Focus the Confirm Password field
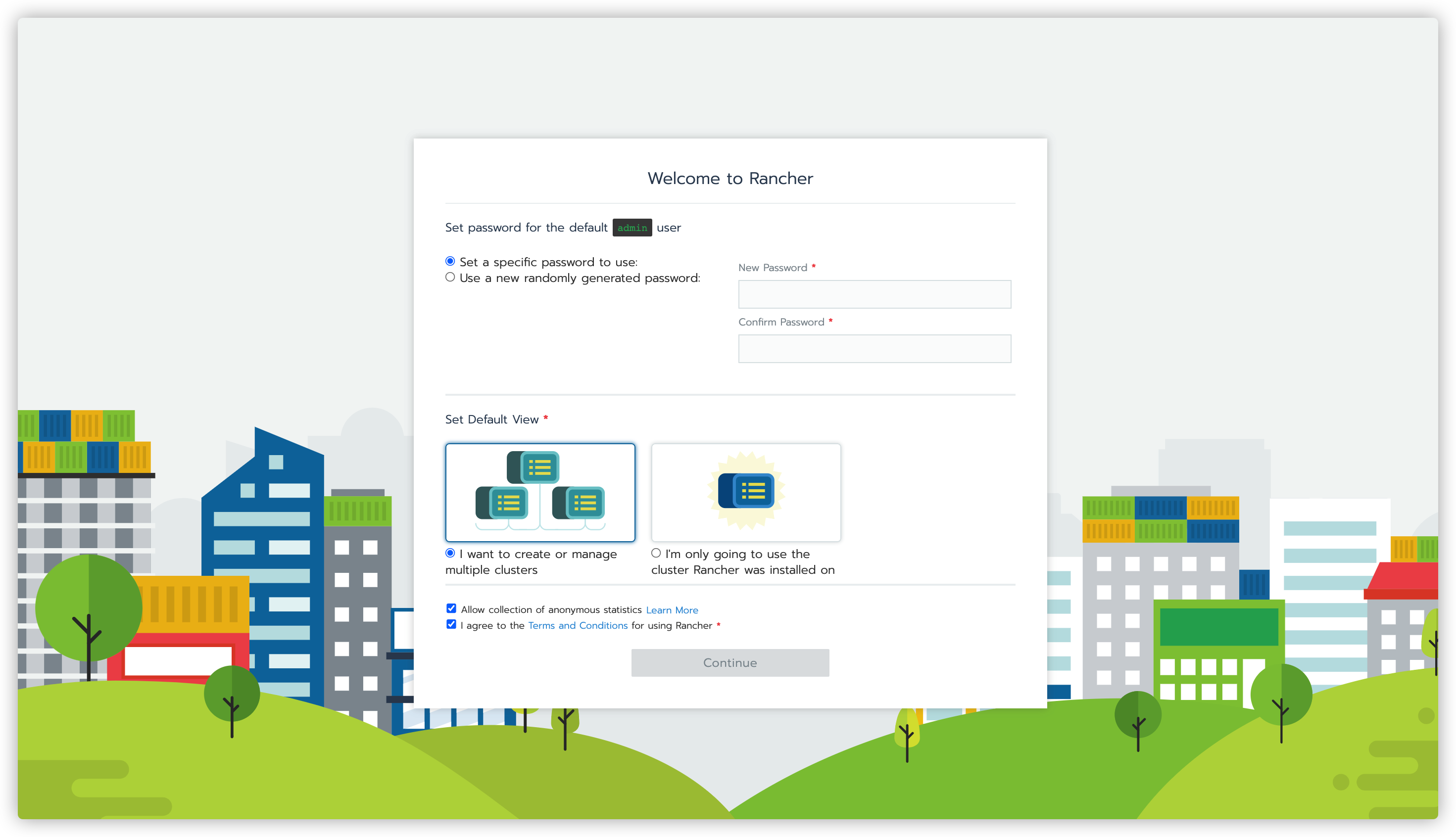Viewport: 1456px width, 837px height. [874, 349]
